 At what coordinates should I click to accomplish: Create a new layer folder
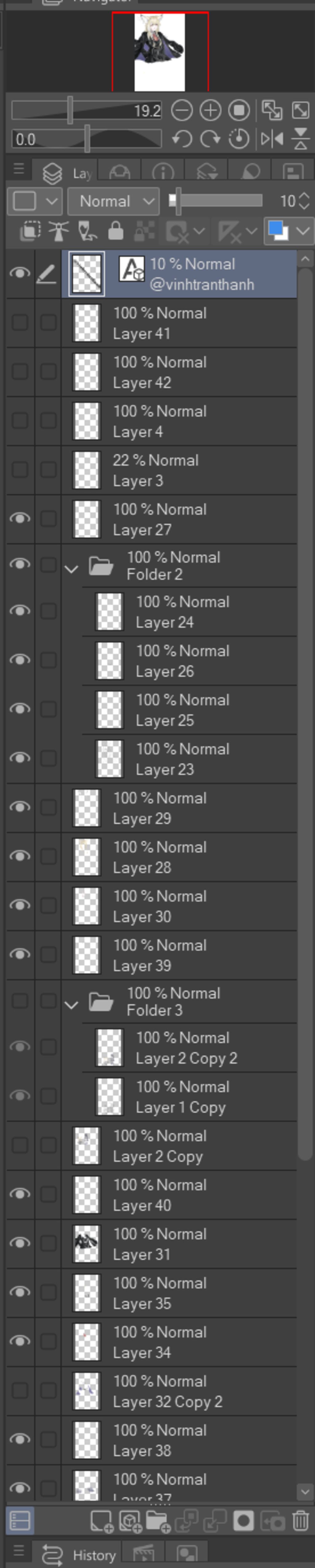coord(158,1521)
